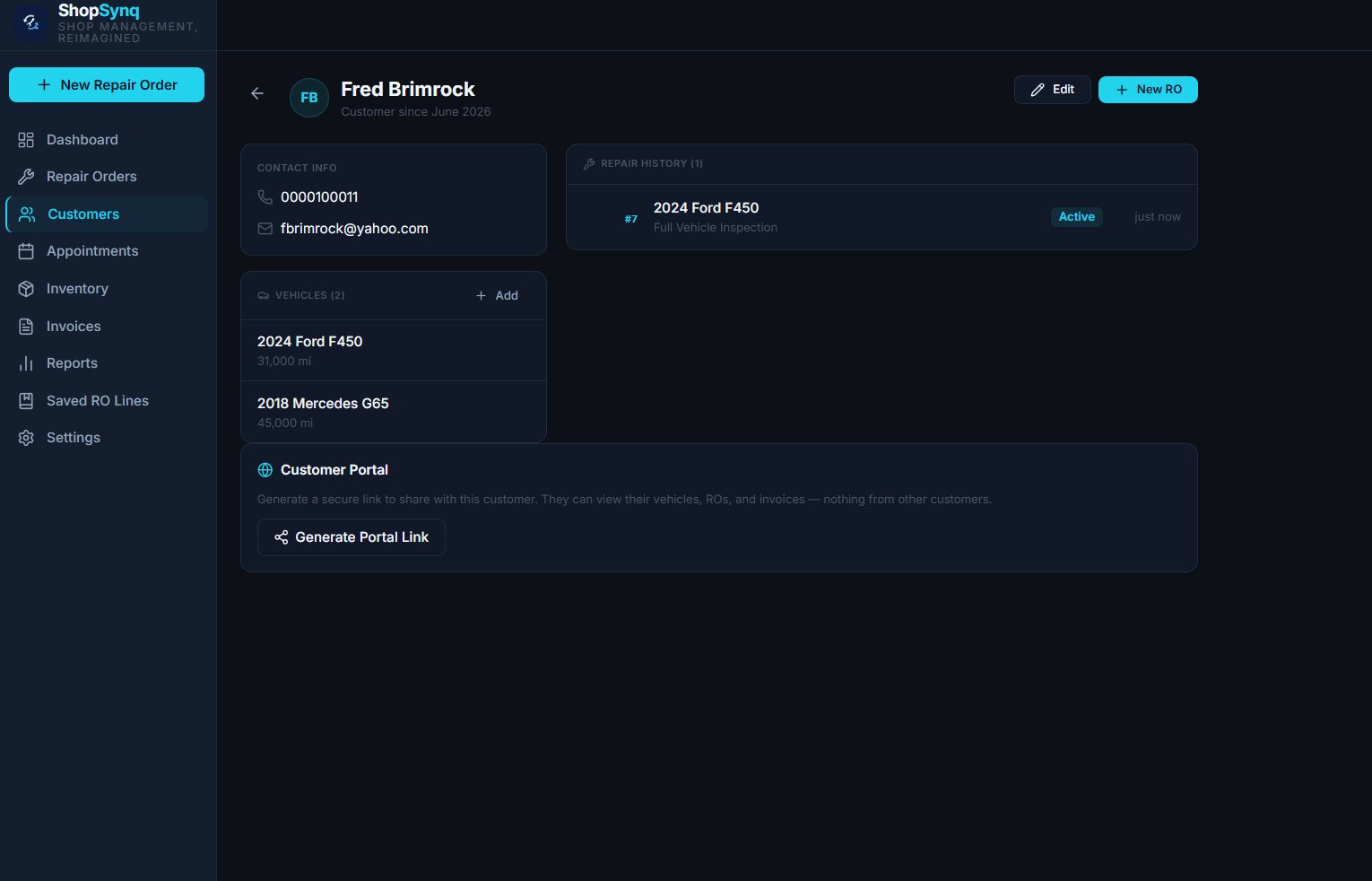Viewport: 1372px width, 881px height.
Task: Click the Active status badge
Action: [1077, 217]
